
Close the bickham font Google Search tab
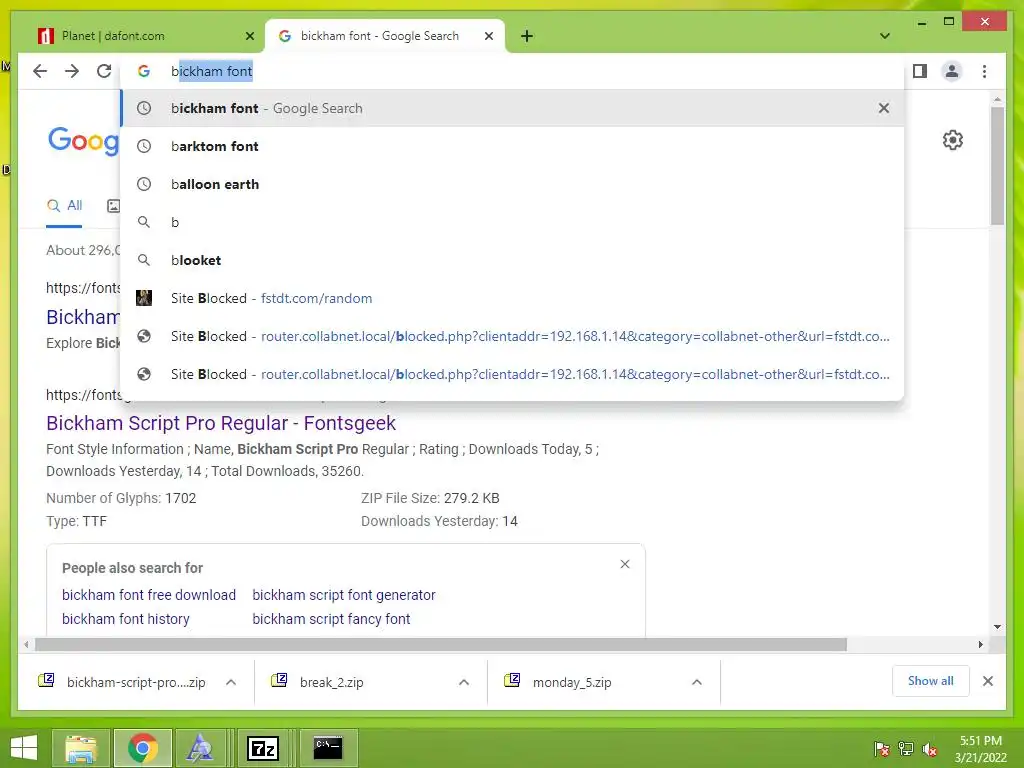tap(488, 37)
